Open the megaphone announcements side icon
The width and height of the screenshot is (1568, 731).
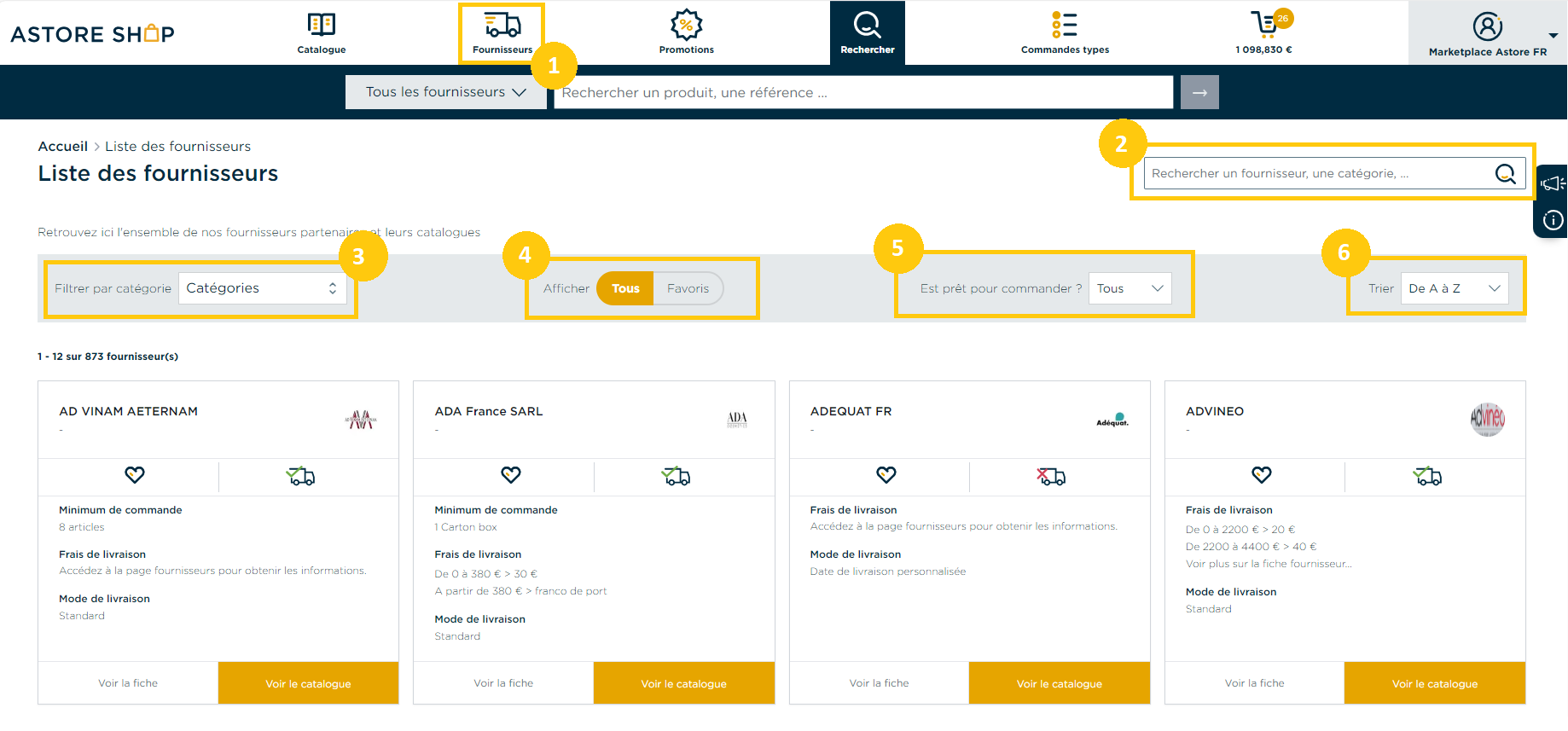coord(1552,183)
